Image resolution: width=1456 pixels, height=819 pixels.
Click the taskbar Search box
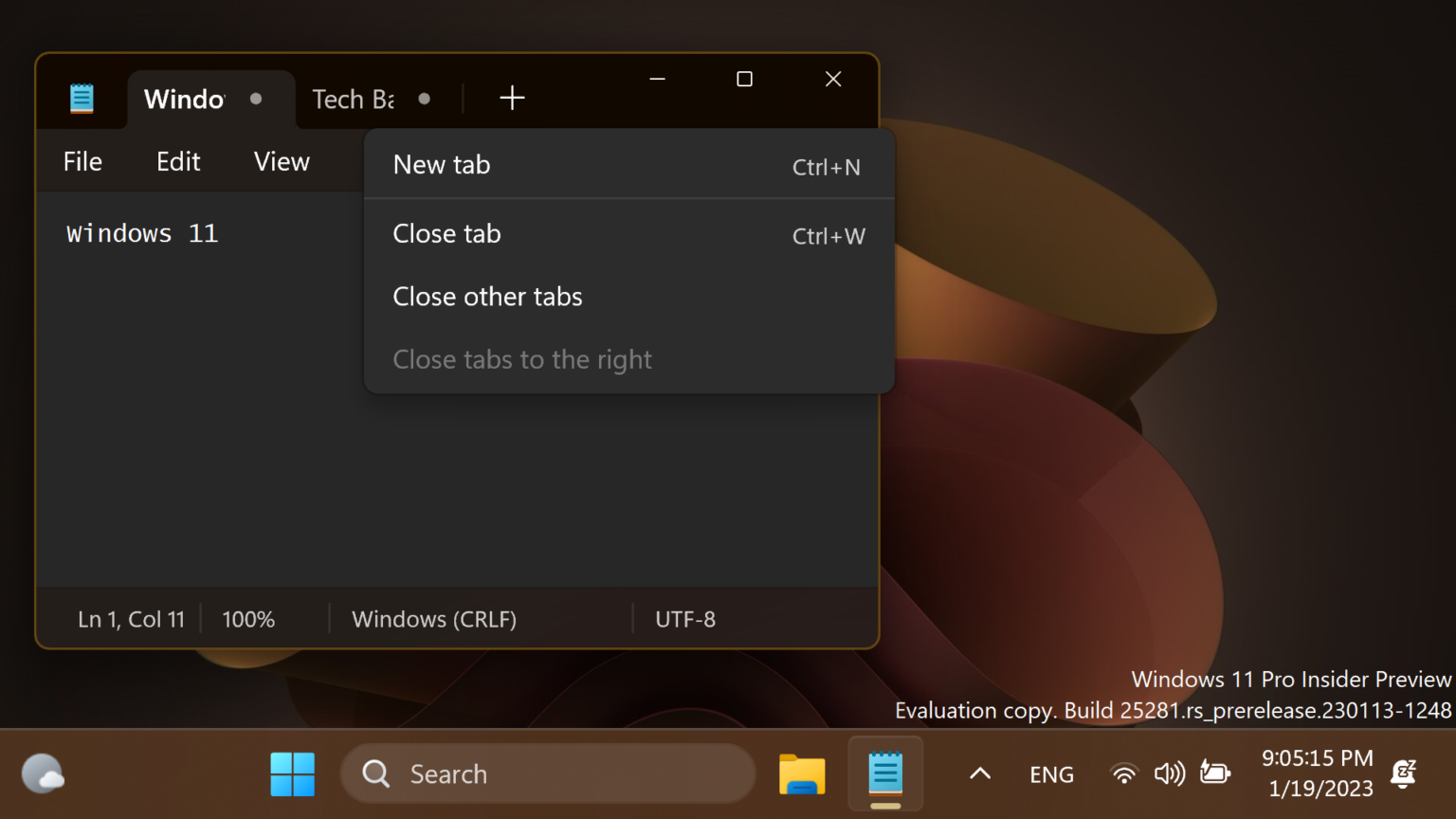coord(548,773)
